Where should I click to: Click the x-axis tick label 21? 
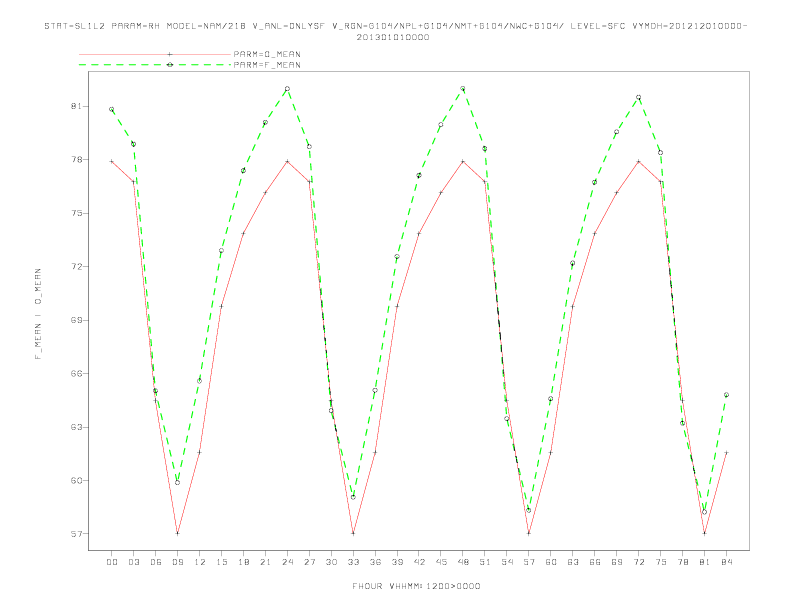(265, 562)
